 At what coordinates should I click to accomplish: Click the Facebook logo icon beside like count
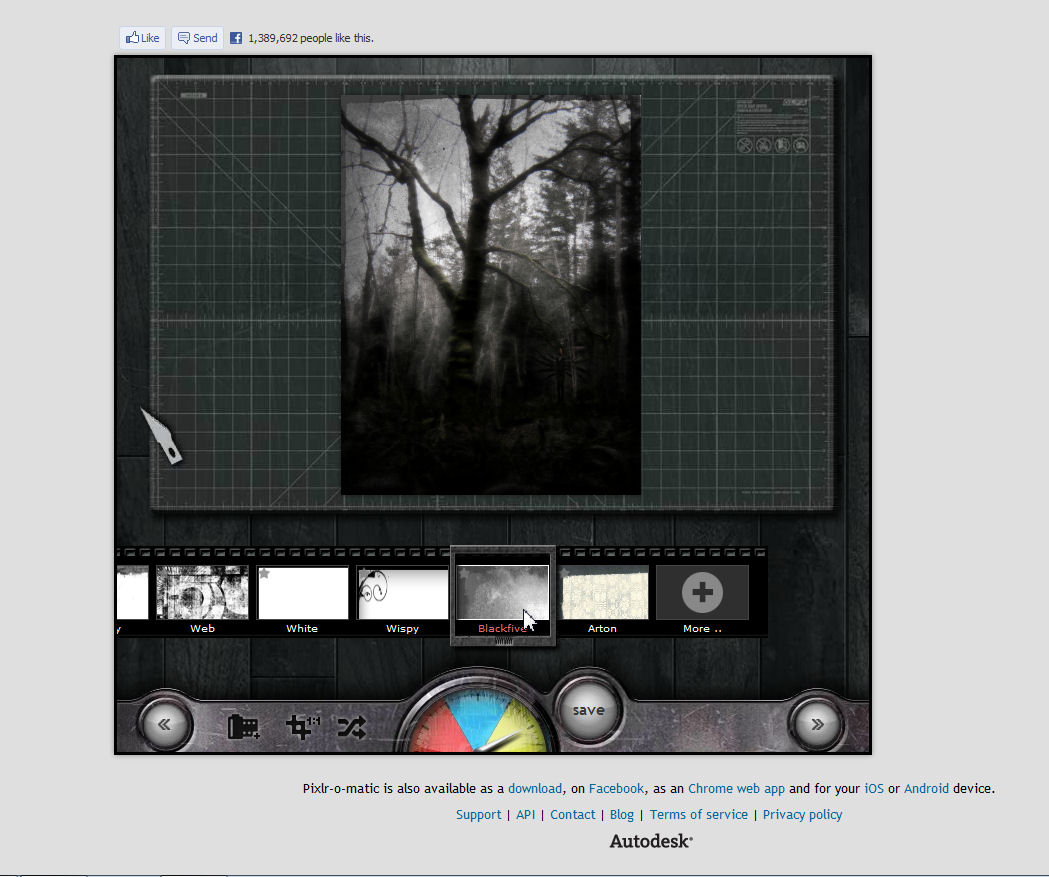pyautogui.click(x=235, y=38)
